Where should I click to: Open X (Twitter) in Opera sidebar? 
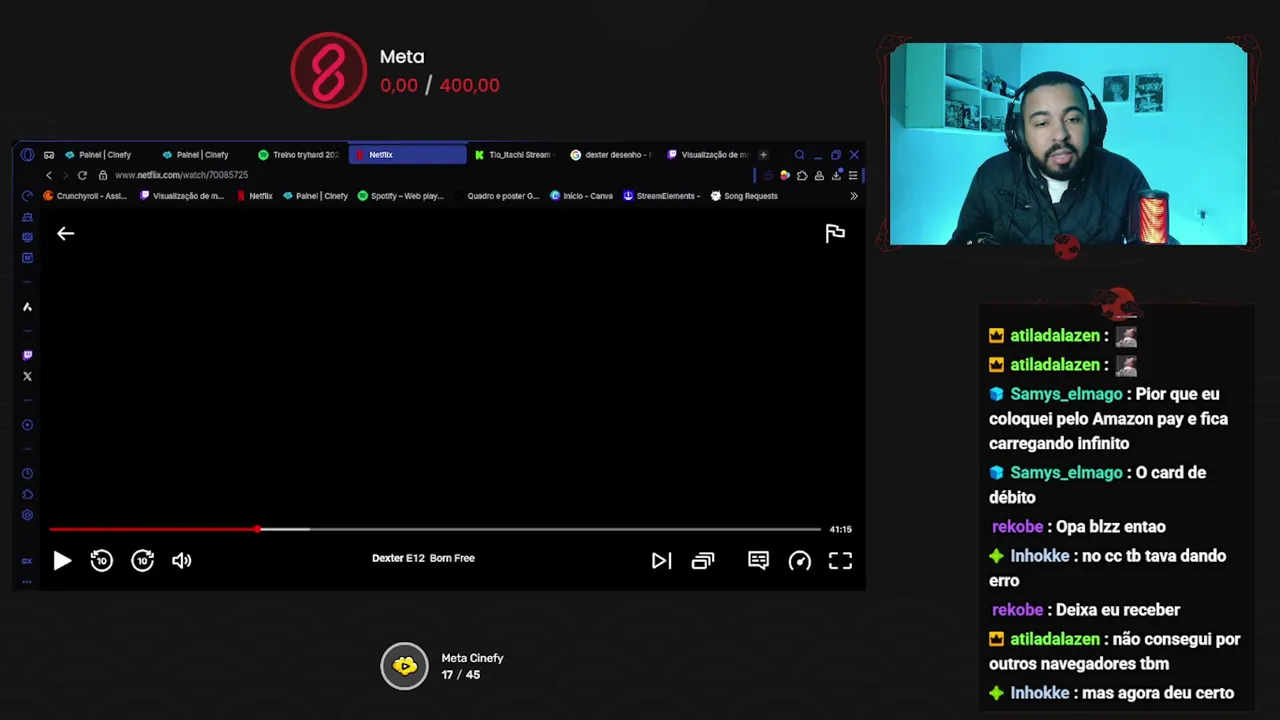[x=27, y=377]
